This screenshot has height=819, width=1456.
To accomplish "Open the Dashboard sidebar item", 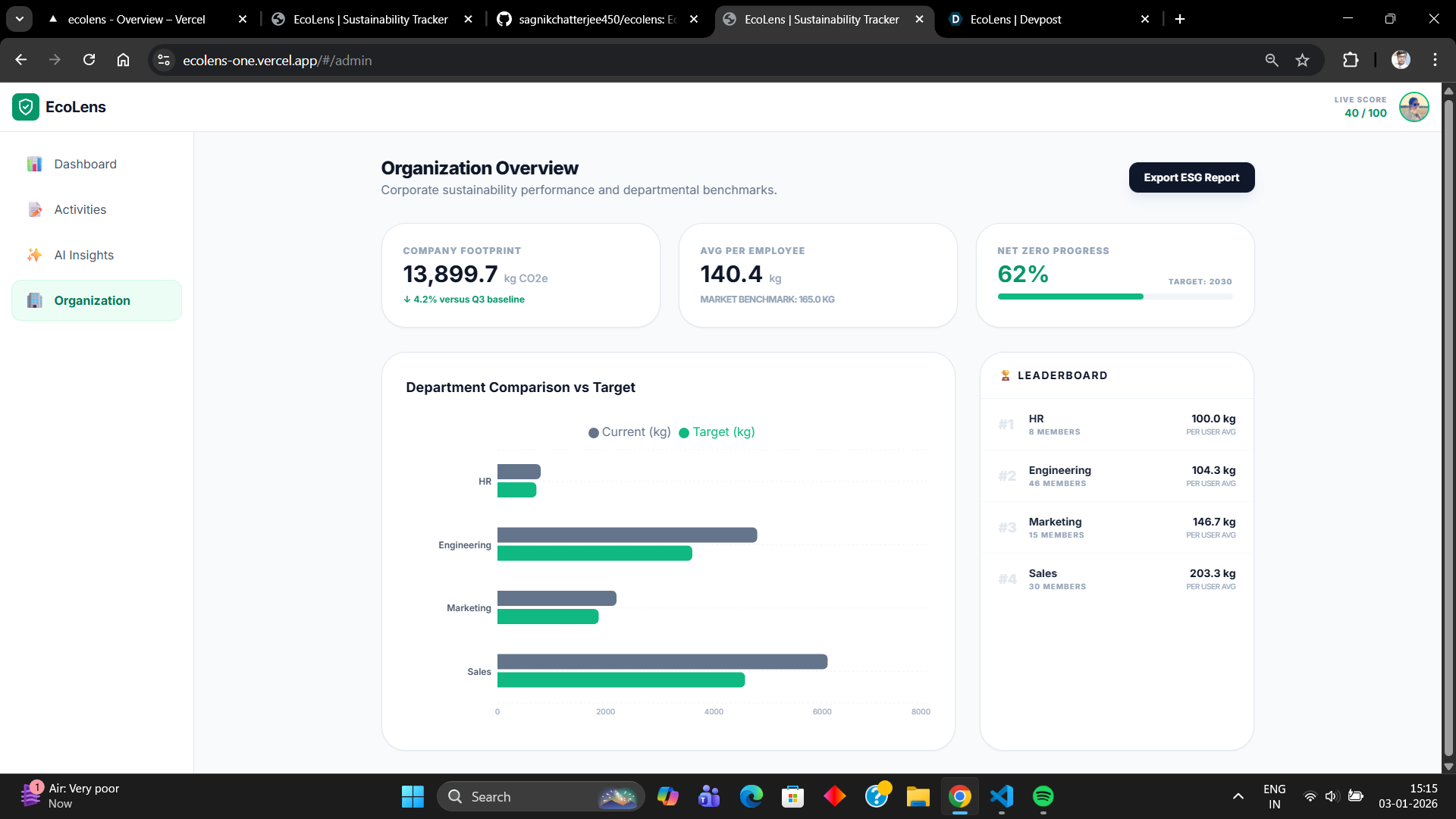I will [85, 164].
